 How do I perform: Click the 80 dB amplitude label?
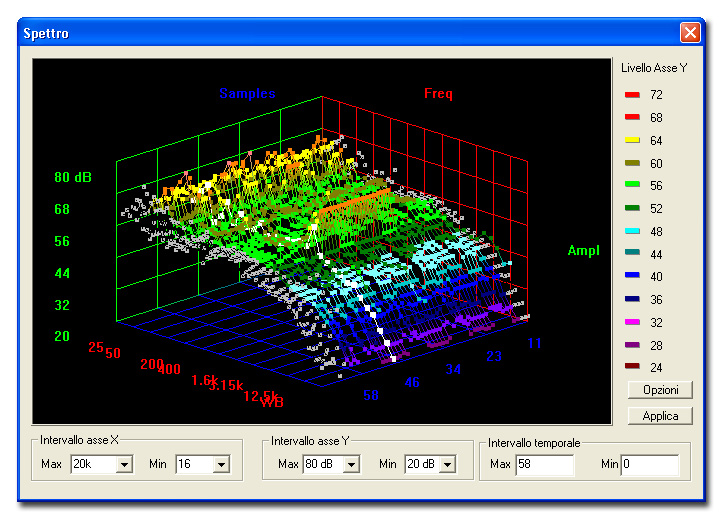[x=73, y=177]
